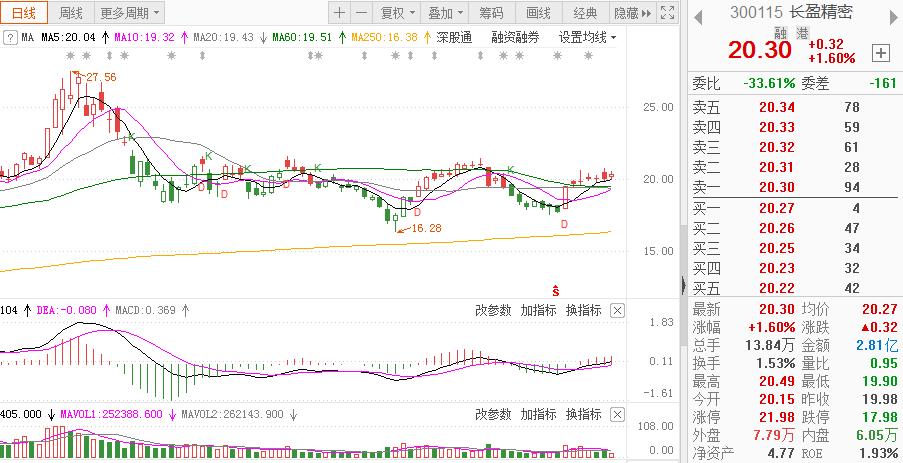Open the 融资融券 margin trading link
The height and width of the screenshot is (463, 903).
tap(515, 38)
